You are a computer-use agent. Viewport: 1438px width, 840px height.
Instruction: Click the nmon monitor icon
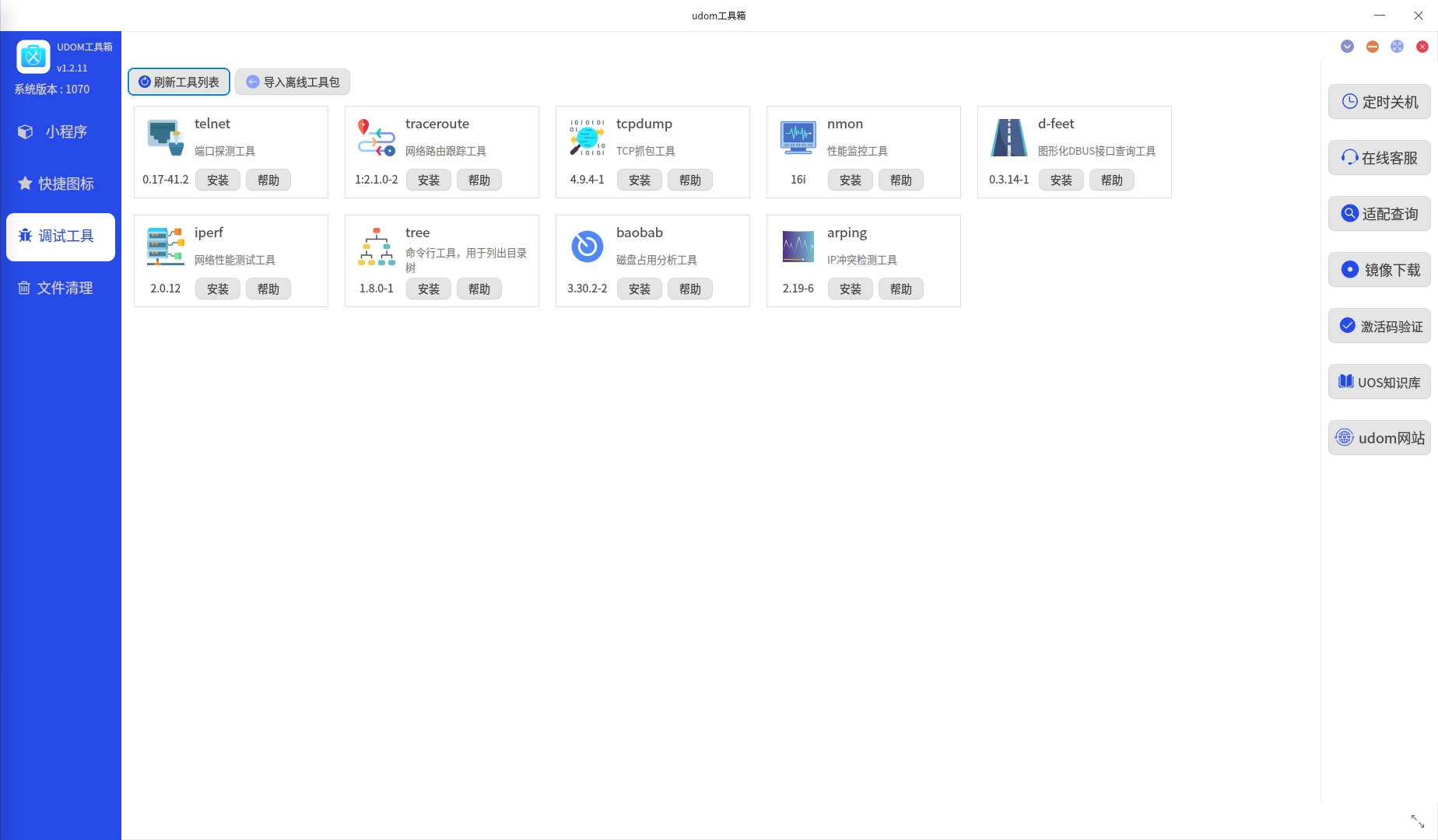[x=798, y=138]
